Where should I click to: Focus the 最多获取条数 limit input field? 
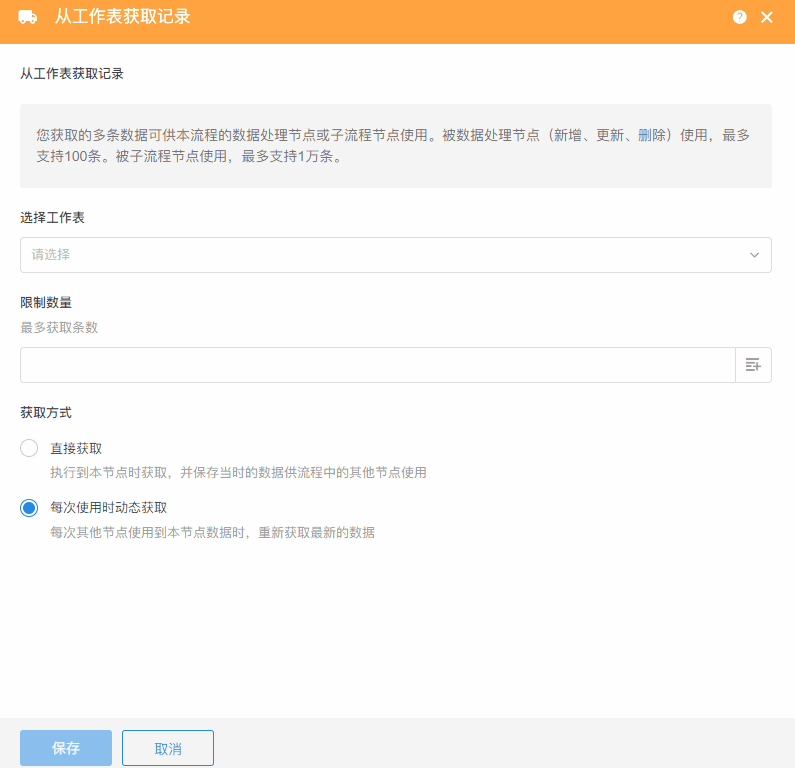377,365
